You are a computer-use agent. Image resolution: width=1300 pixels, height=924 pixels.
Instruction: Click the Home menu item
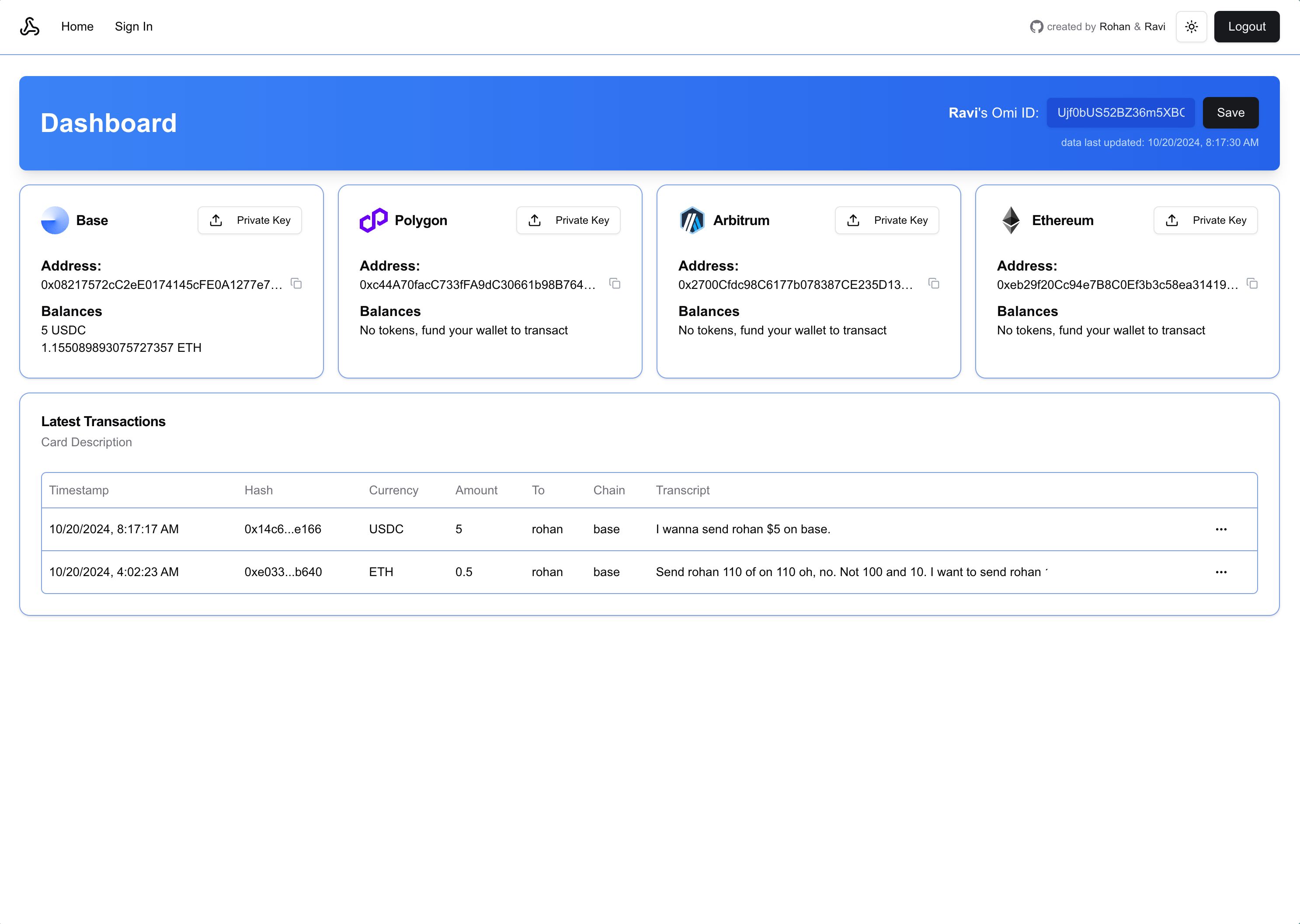(78, 27)
